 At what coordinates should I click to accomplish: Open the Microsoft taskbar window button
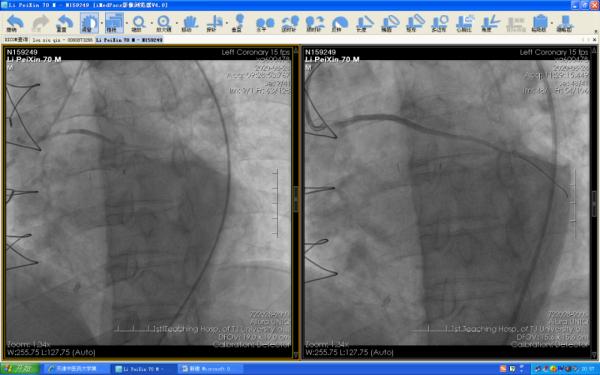(210, 369)
